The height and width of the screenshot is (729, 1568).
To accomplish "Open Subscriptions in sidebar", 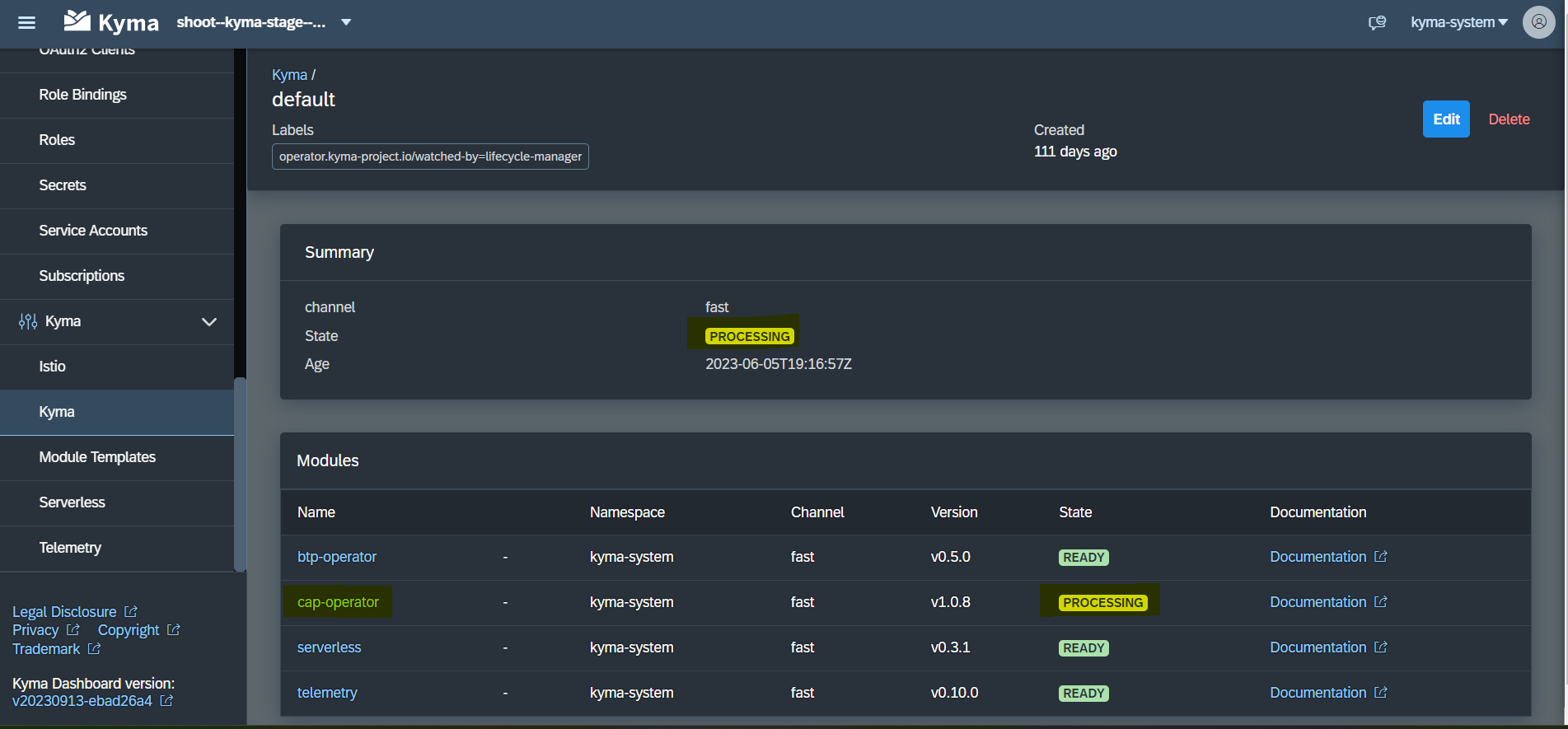I will [117, 276].
